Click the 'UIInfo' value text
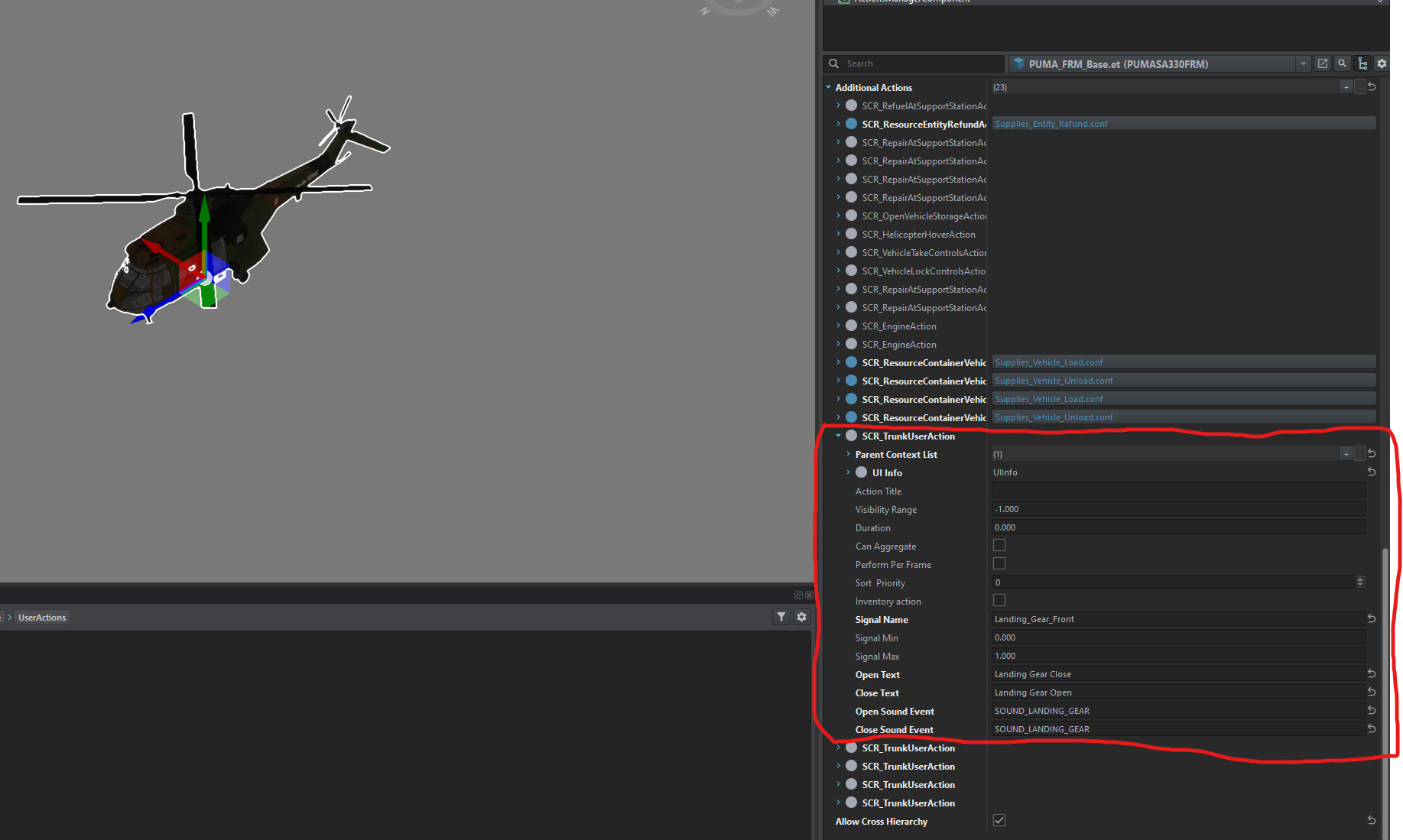 [x=1005, y=472]
